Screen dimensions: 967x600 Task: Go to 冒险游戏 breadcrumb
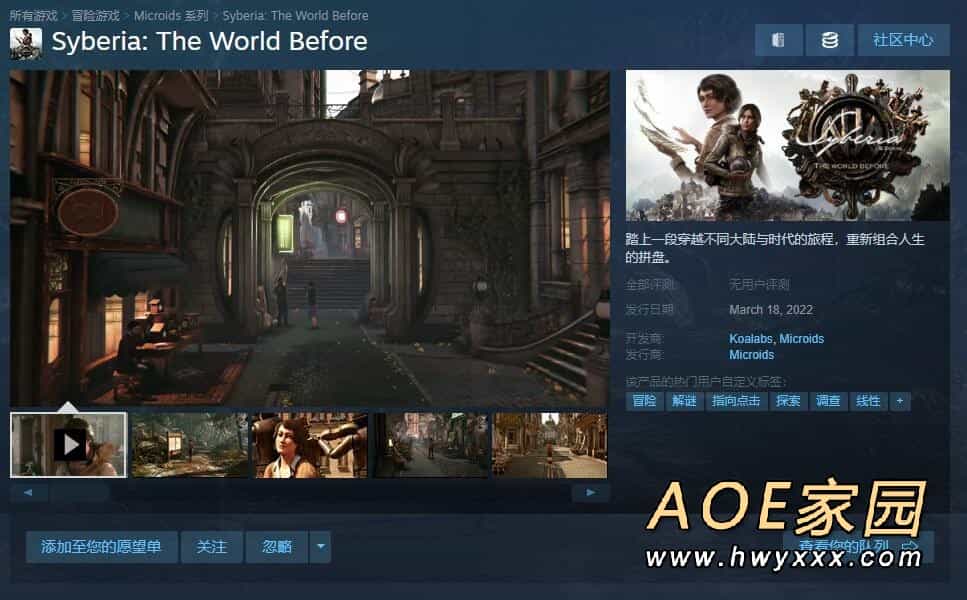[x=96, y=15]
